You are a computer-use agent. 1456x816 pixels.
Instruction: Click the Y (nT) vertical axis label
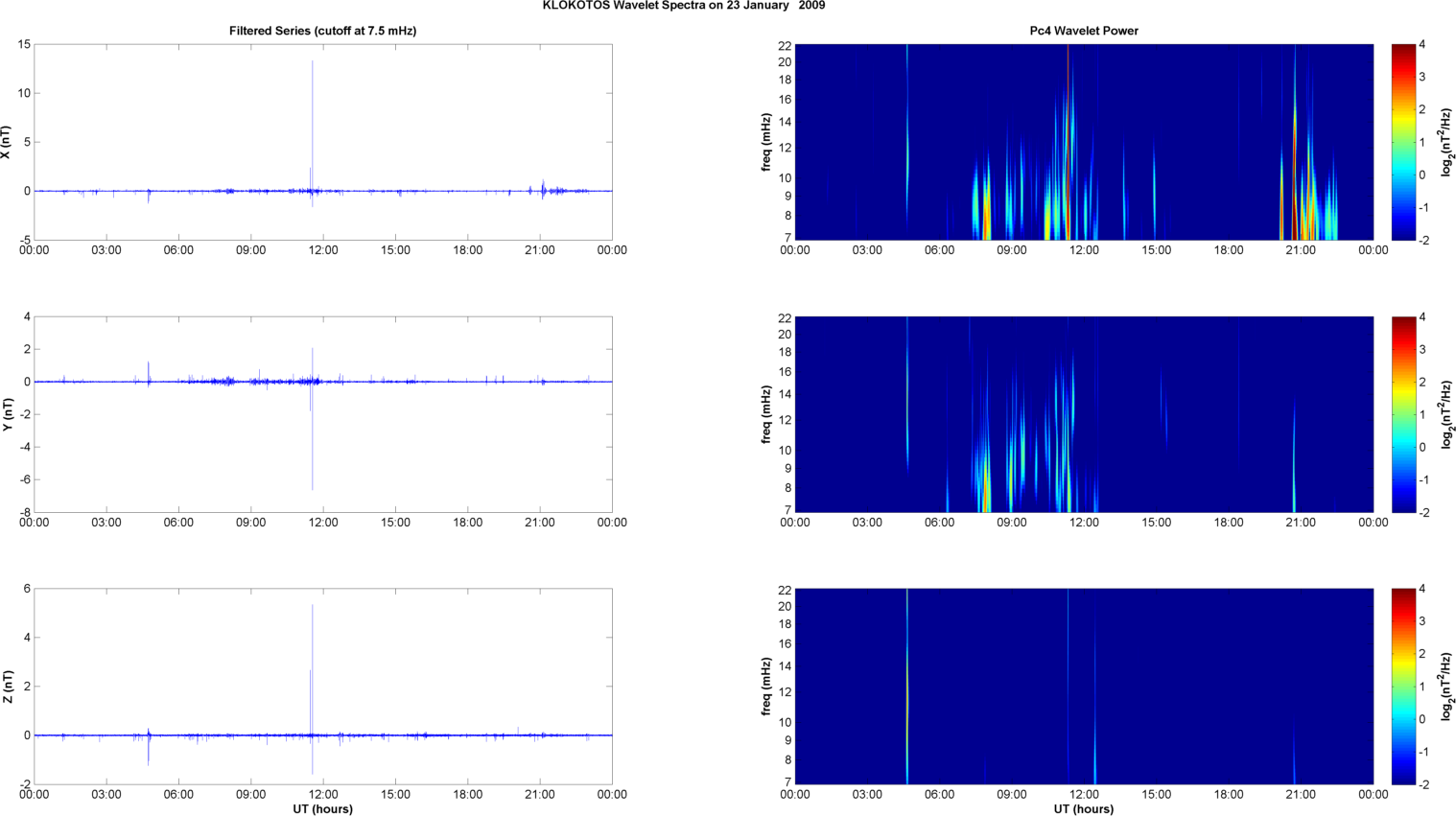click(x=6, y=414)
